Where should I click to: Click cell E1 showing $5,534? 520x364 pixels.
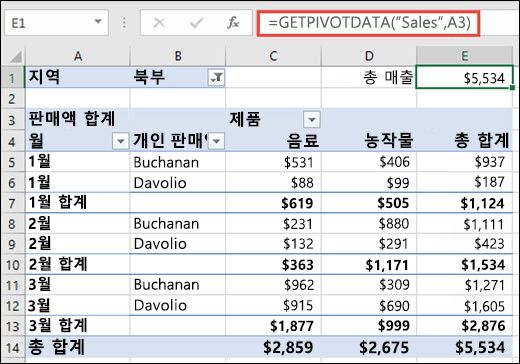pos(464,78)
